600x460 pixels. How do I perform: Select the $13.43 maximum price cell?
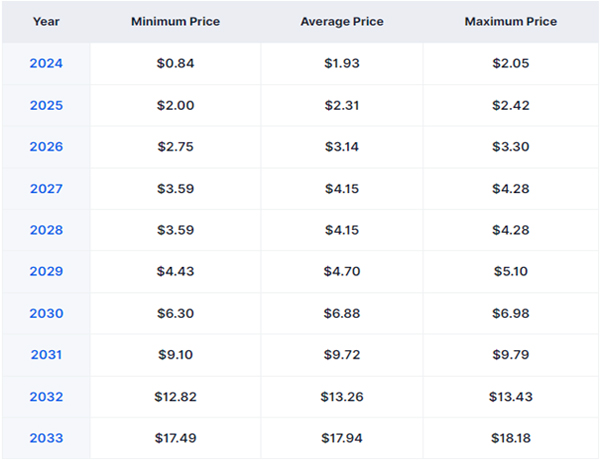click(x=511, y=397)
